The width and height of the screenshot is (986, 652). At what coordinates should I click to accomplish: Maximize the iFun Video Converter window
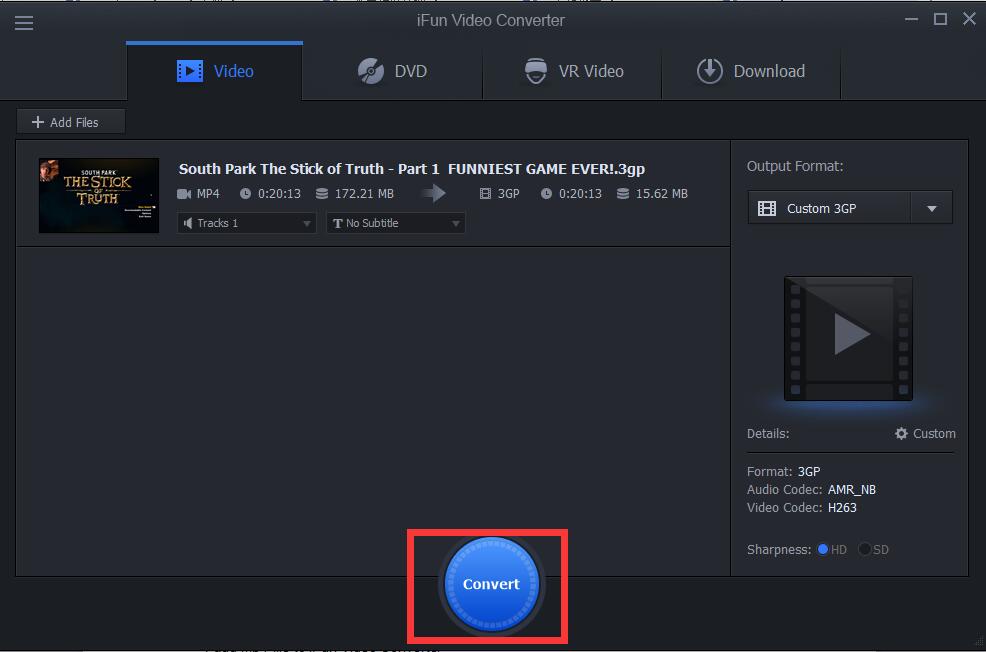[x=940, y=19]
